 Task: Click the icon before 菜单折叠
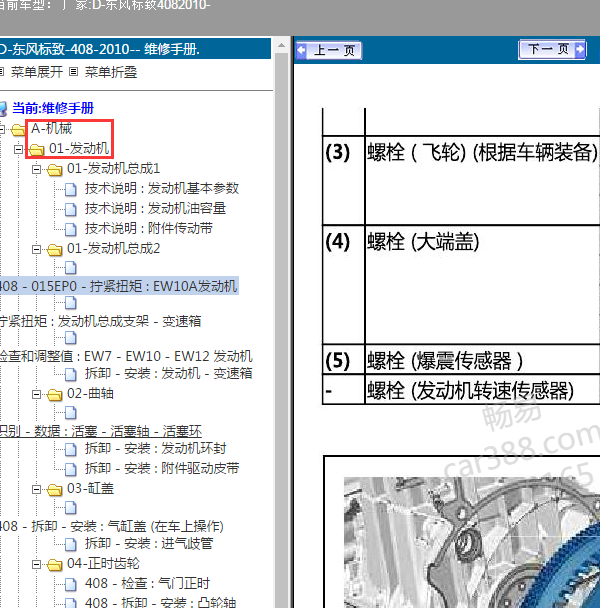[73, 71]
